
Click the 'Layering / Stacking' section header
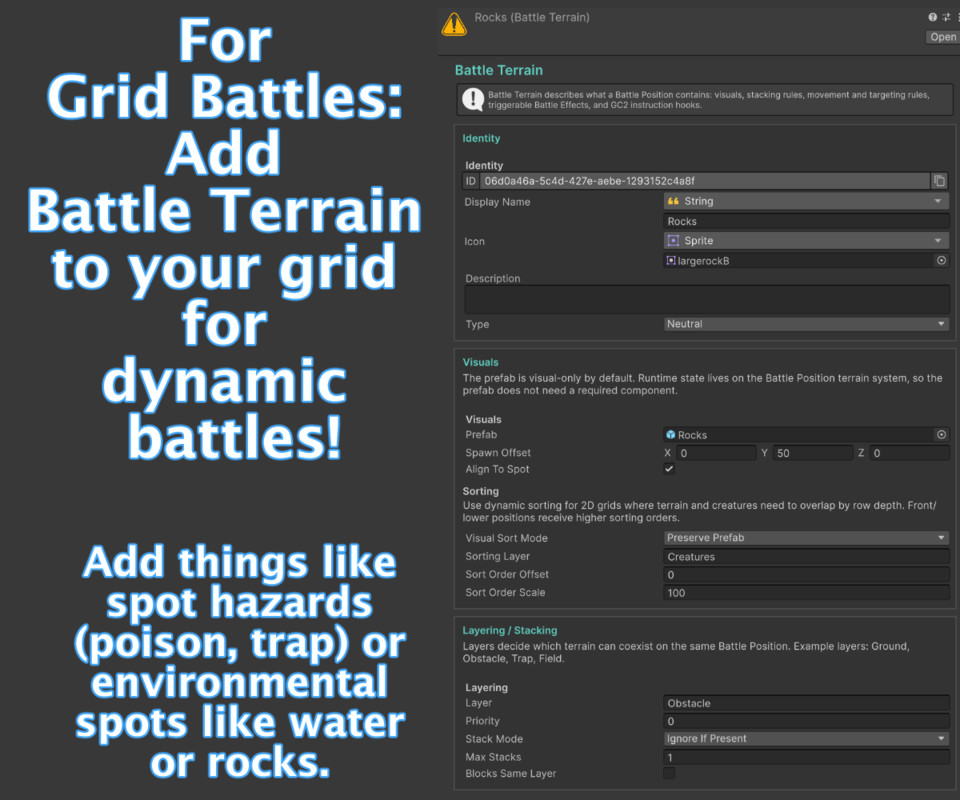tap(509, 630)
